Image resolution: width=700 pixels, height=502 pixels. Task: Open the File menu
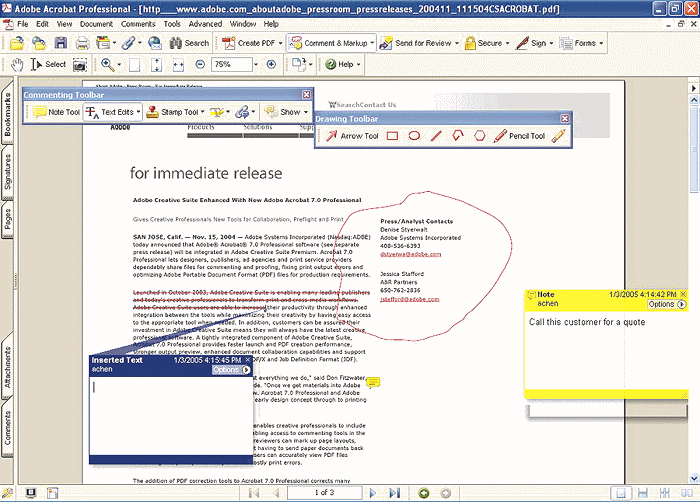click(x=22, y=24)
